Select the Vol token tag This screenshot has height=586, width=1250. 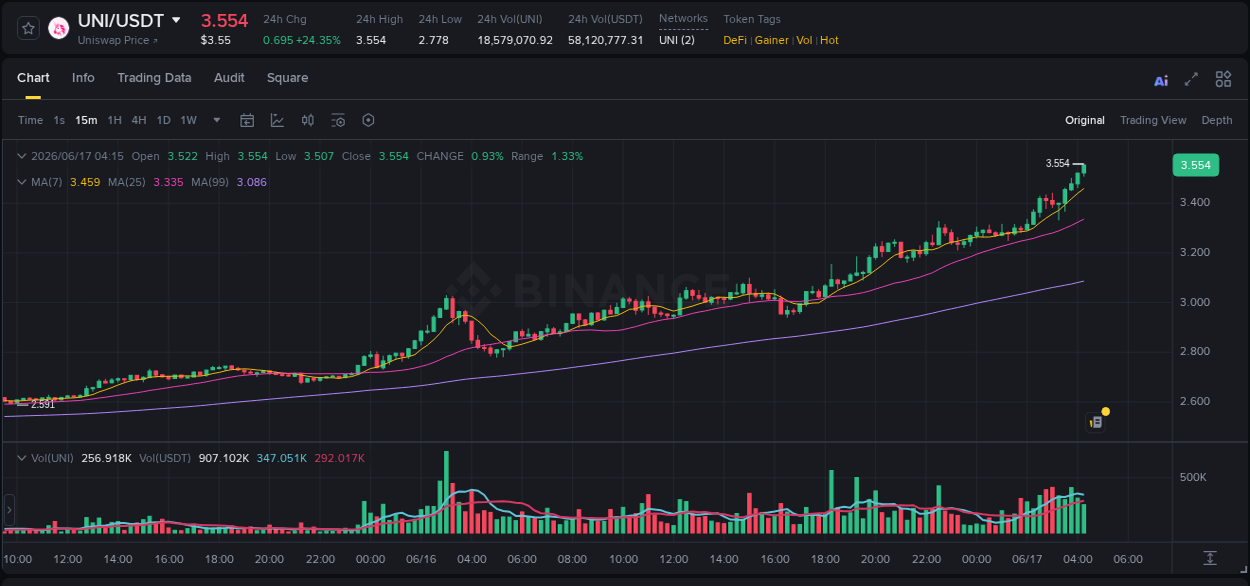804,40
